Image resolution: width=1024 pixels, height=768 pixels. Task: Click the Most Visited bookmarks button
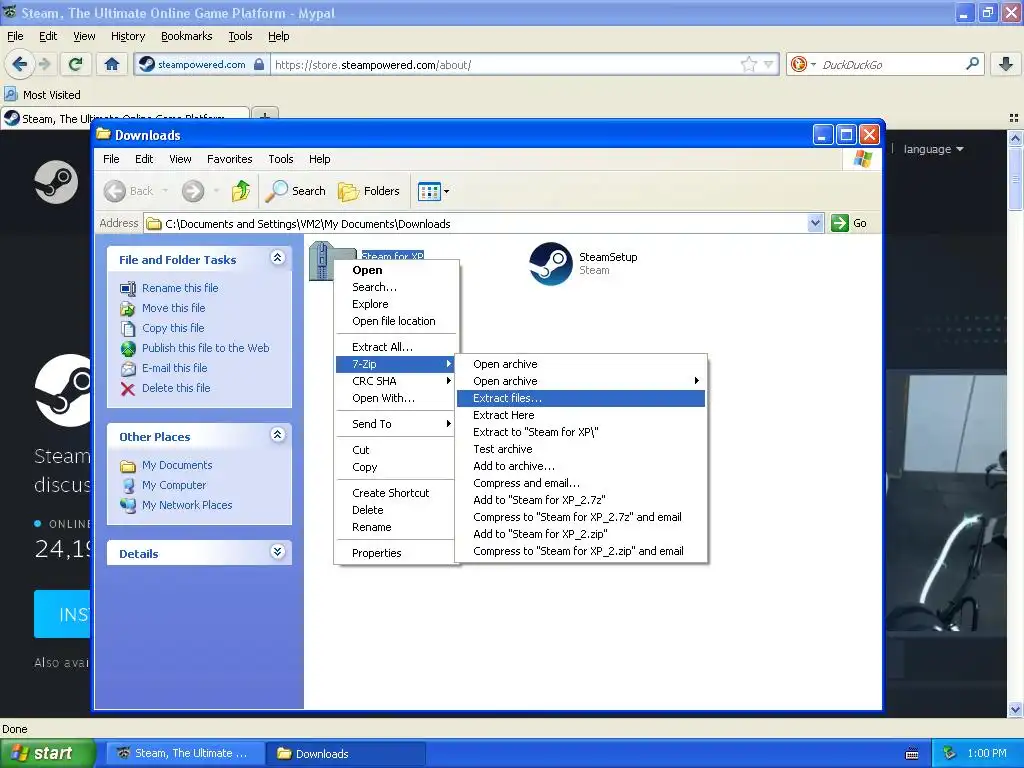[43, 95]
